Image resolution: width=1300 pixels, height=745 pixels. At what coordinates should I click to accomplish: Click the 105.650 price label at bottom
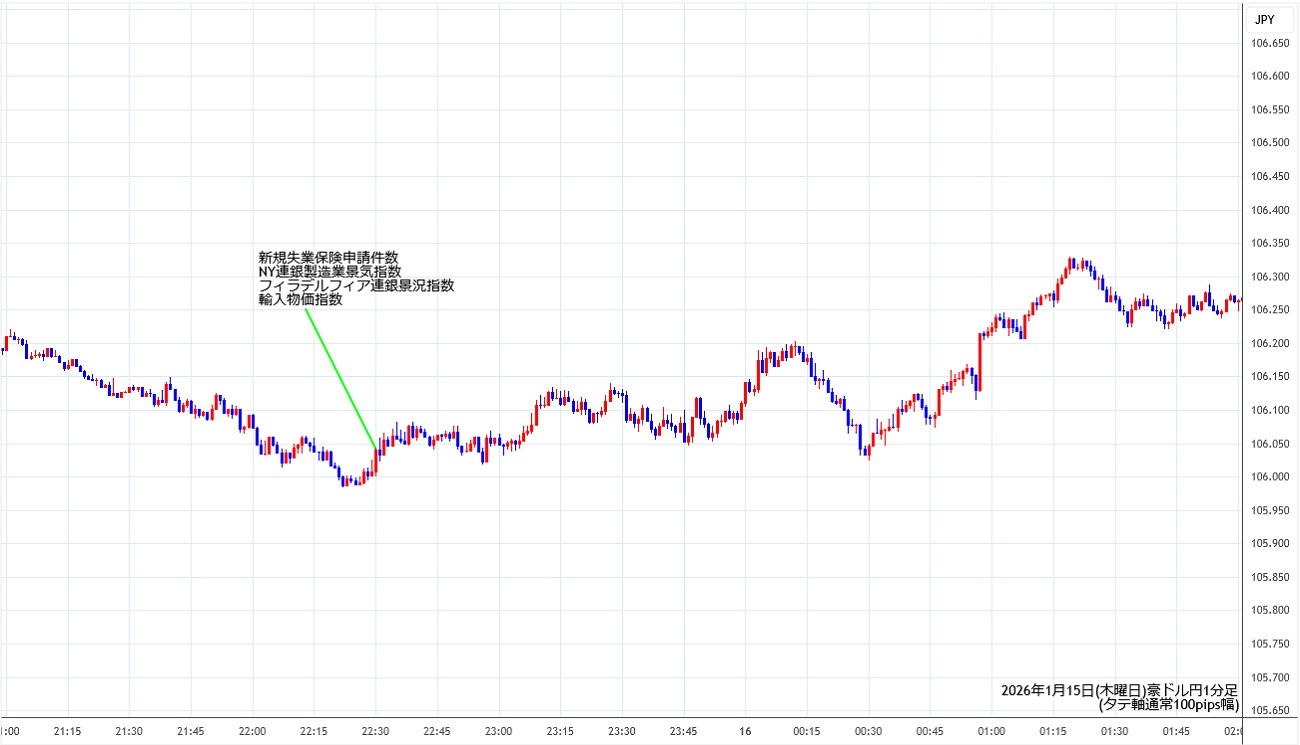(x=1271, y=711)
